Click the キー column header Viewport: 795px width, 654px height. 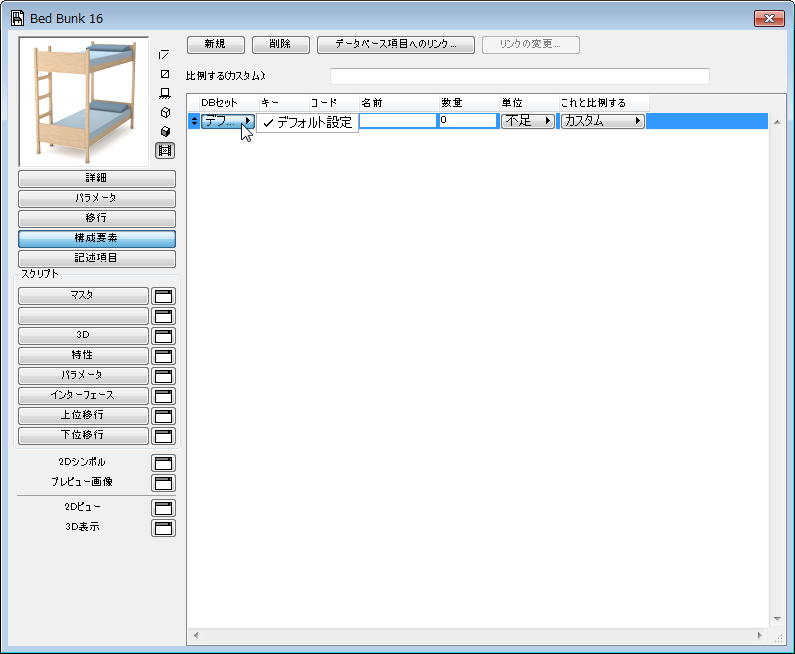[284, 103]
